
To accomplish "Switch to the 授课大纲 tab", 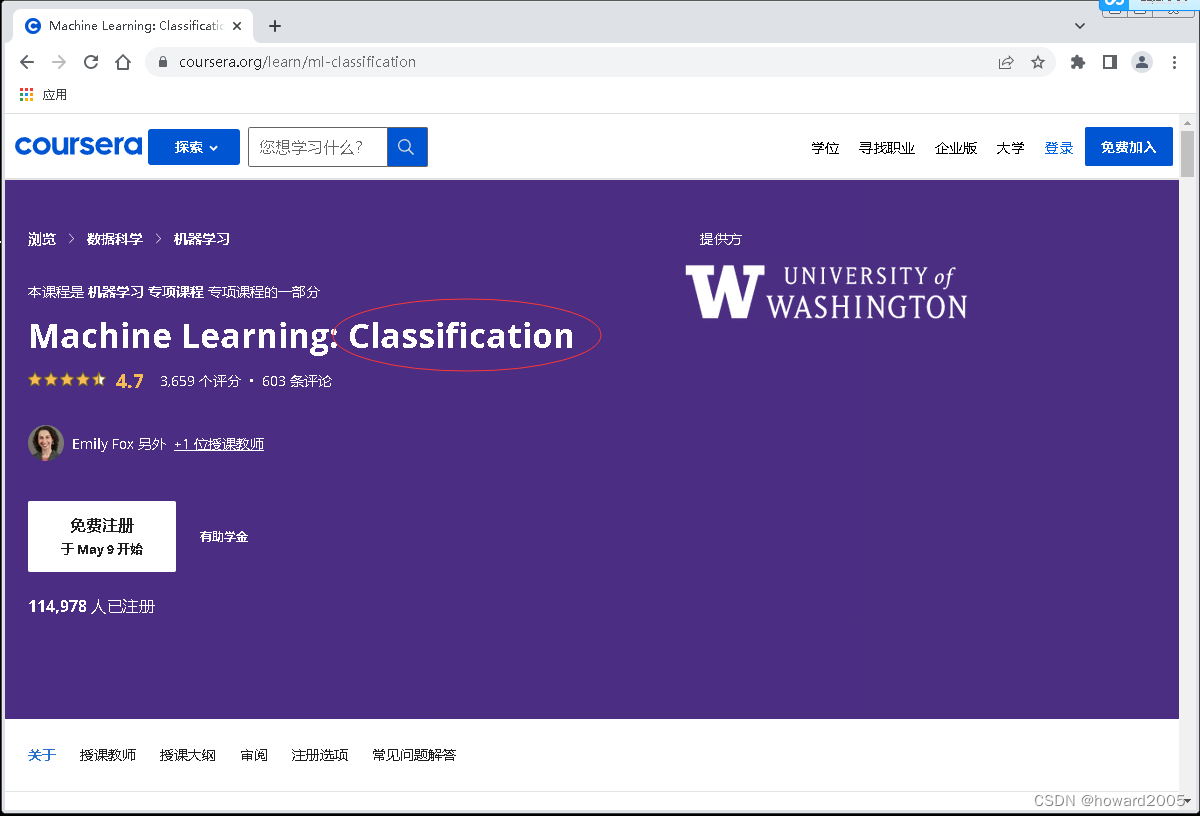I will (188, 755).
